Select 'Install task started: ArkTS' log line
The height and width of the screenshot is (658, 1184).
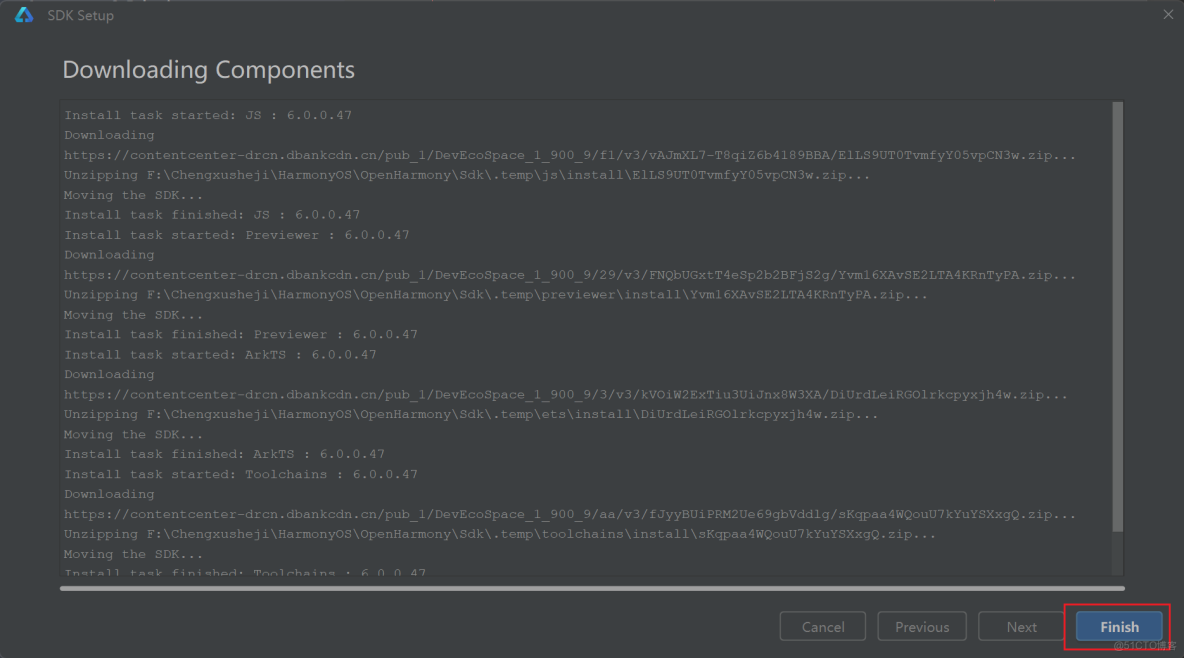point(220,355)
